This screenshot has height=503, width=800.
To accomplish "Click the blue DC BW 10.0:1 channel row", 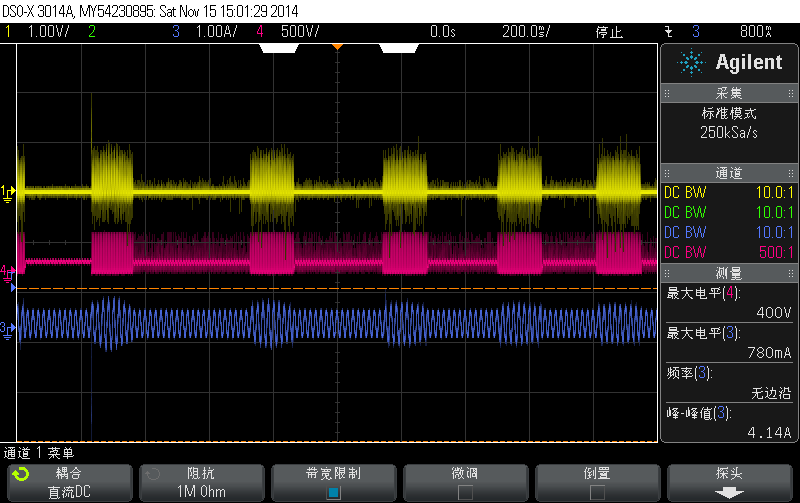I will [x=729, y=232].
